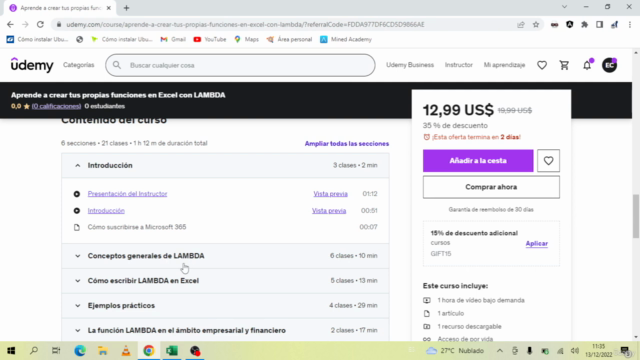Open the shopping cart icon

(564, 65)
